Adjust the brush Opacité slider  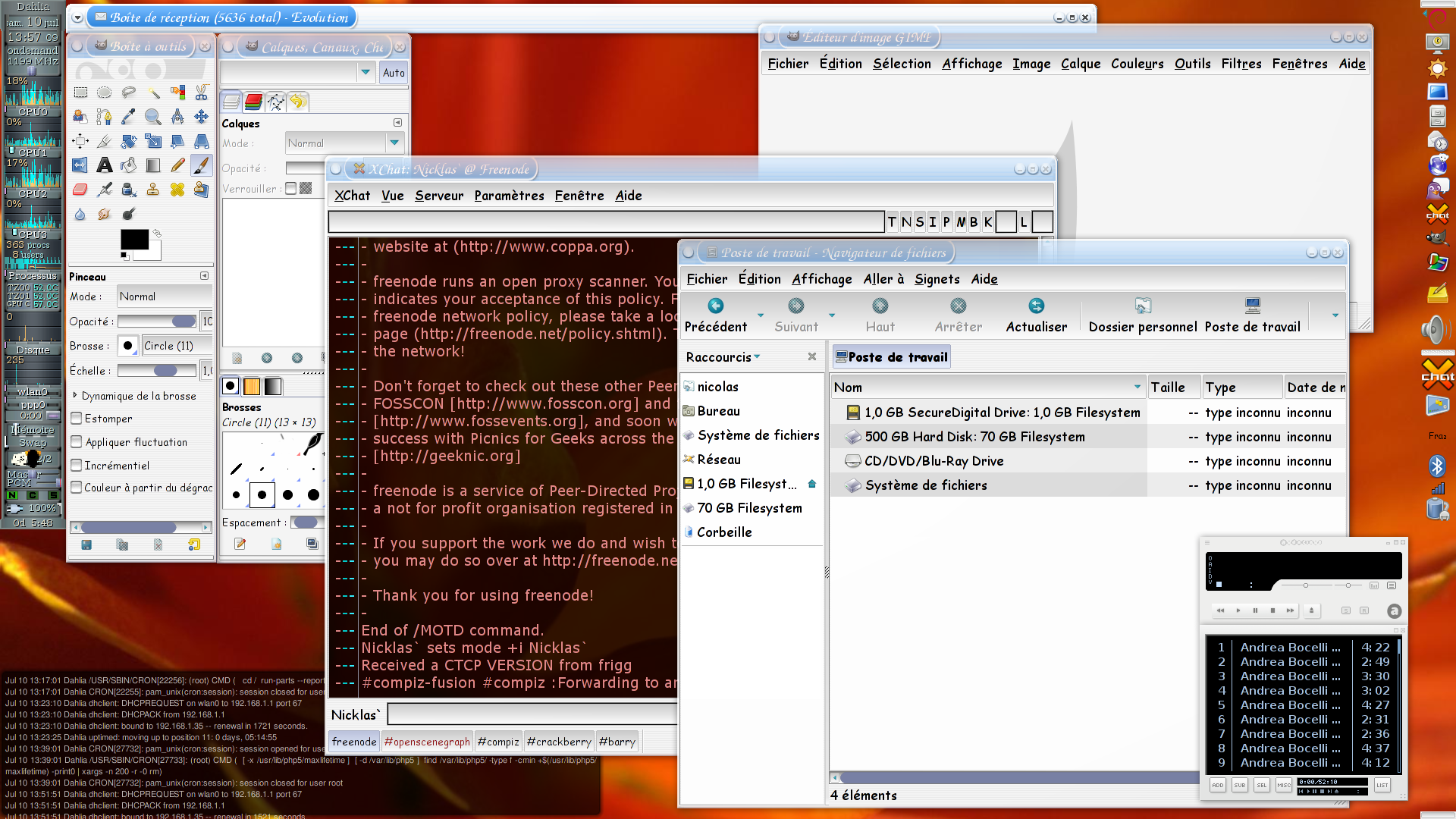coord(157,322)
